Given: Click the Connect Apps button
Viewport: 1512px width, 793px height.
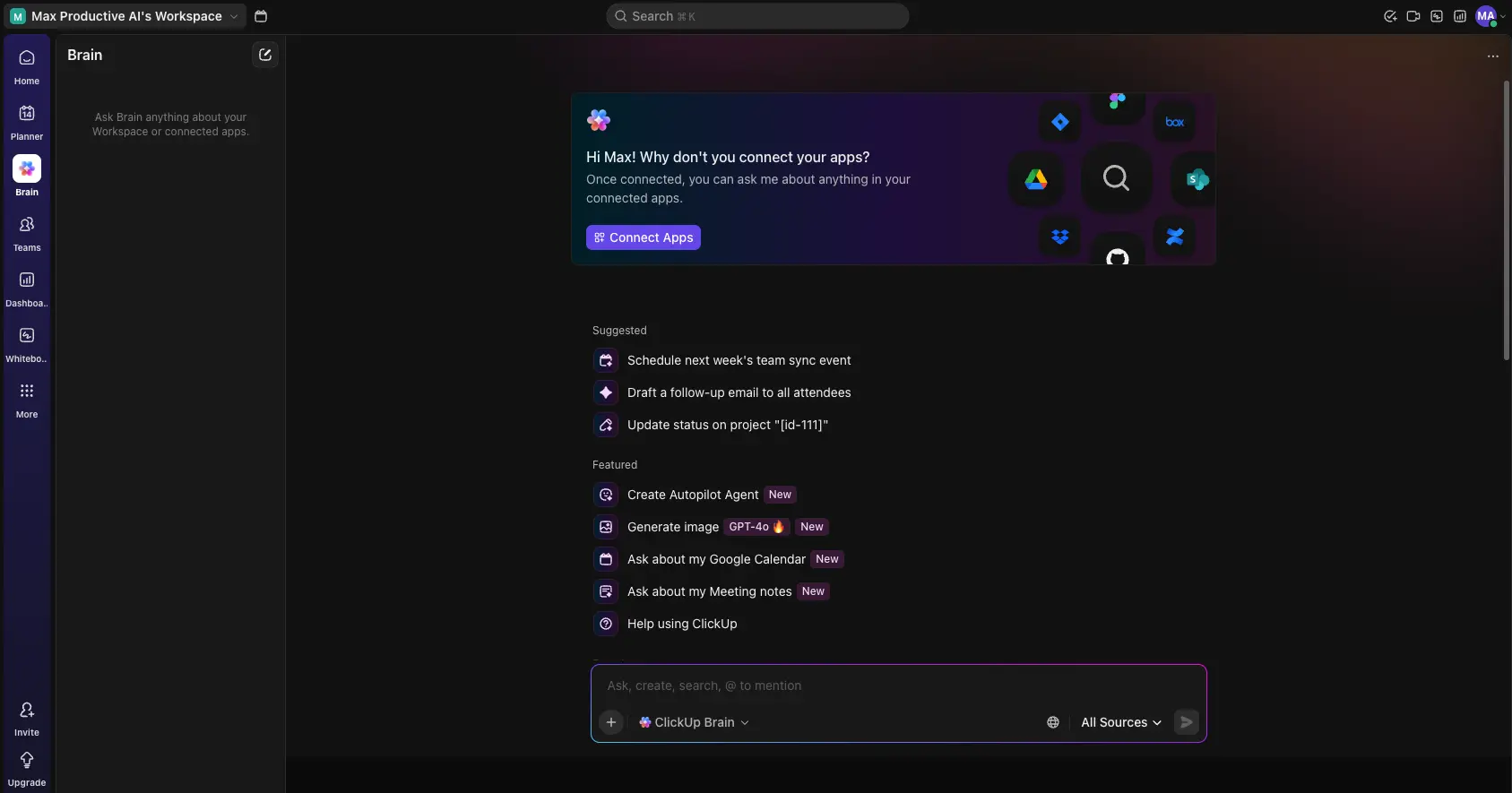Looking at the screenshot, I should pyautogui.click(x=644, y=237).
